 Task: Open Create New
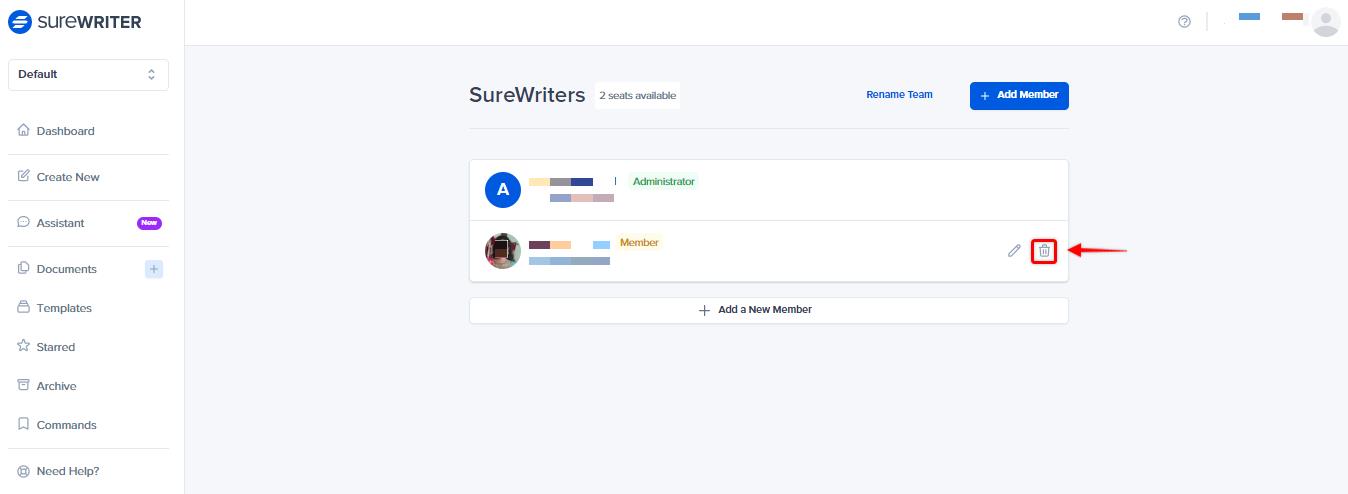tap(68, 177)
